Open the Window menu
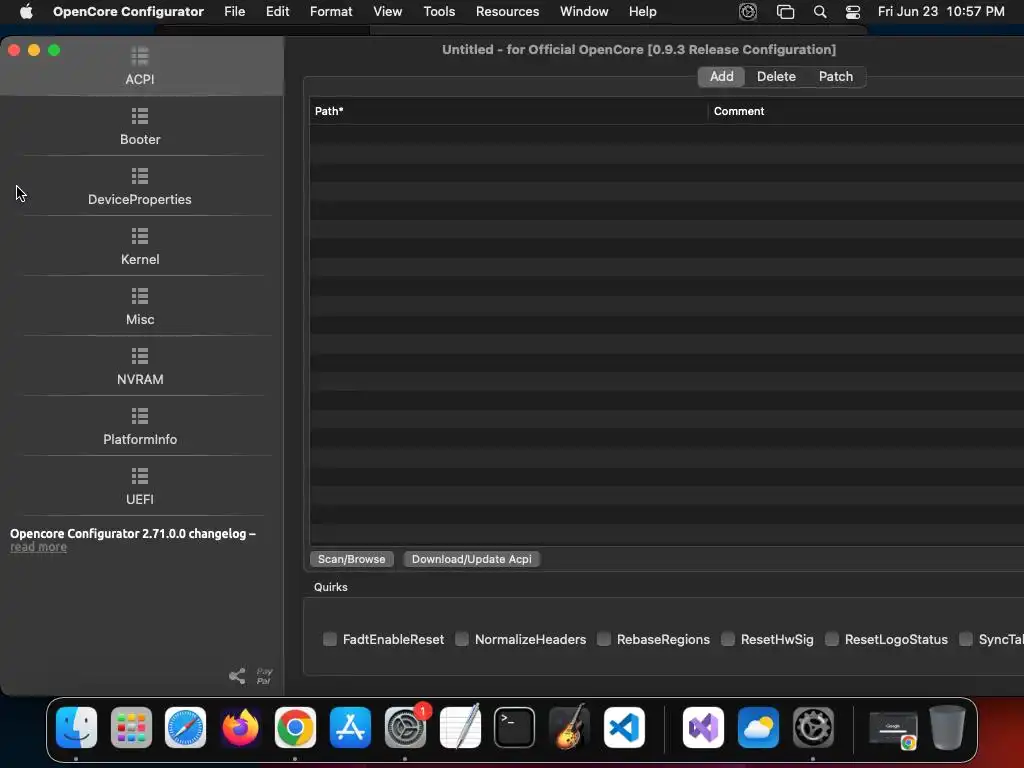The image size is (1024, 768). [584, 12]
